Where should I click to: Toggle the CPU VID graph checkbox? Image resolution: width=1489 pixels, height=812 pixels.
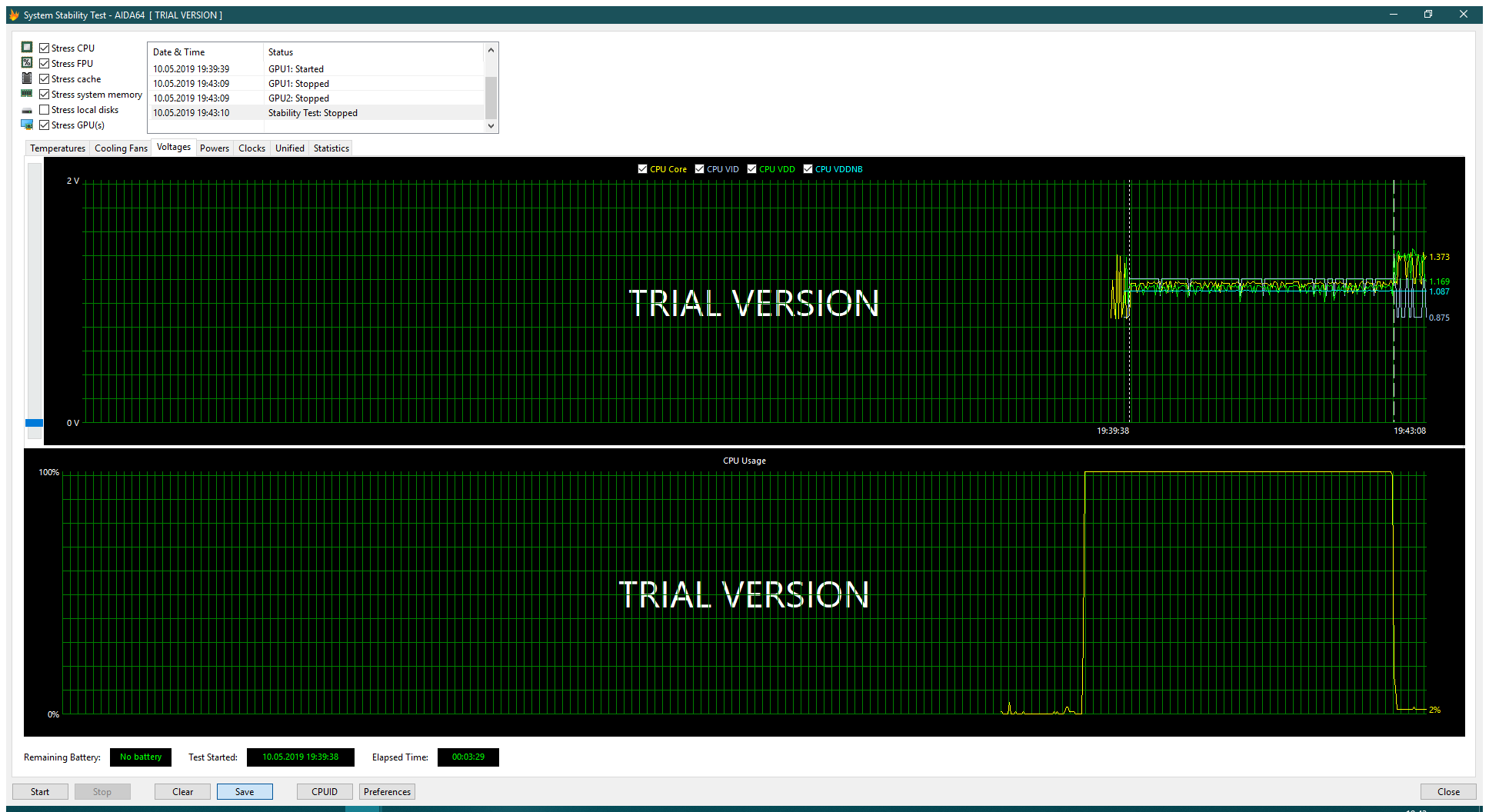[700, 169]
